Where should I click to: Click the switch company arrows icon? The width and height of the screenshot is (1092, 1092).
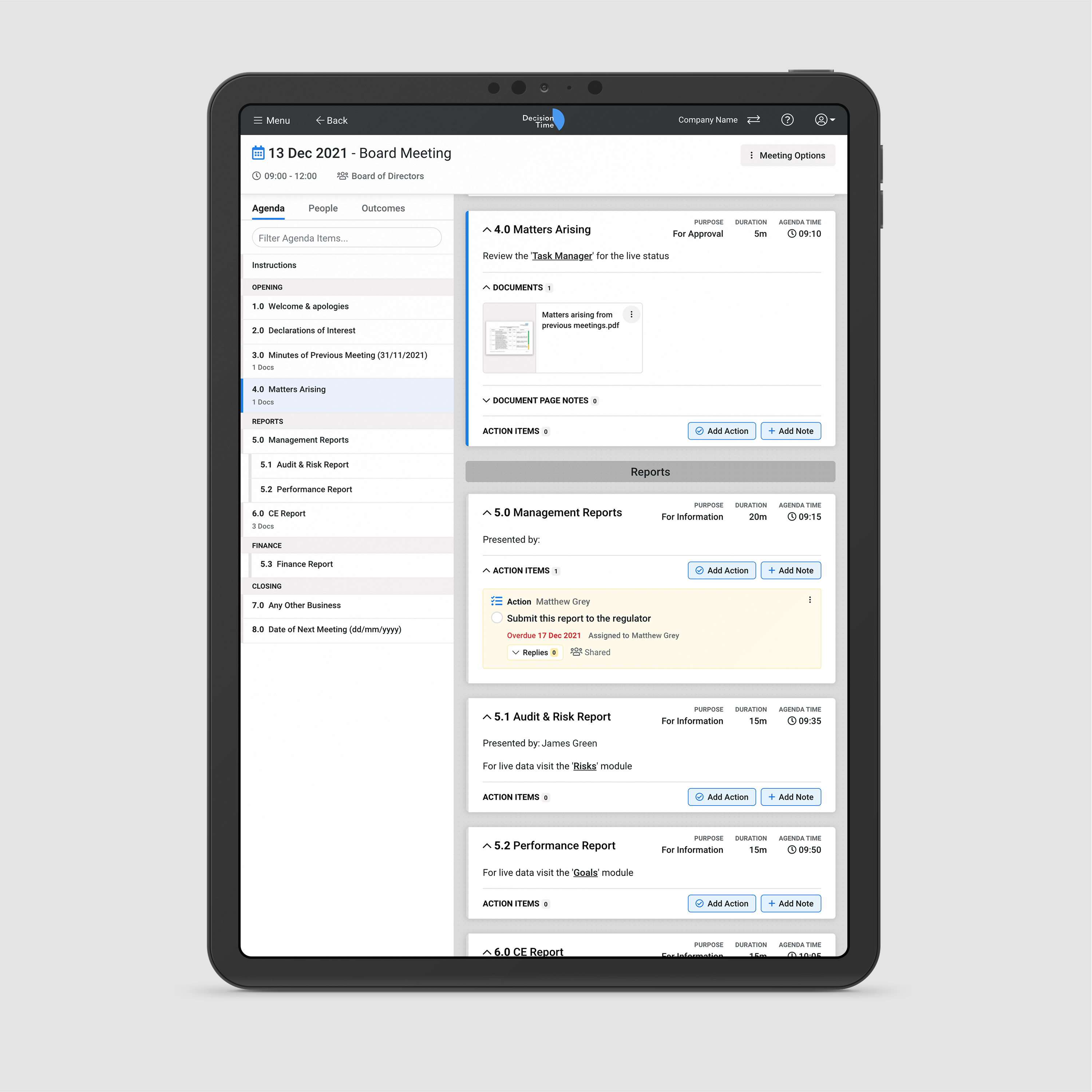click(x=753, y=120)
